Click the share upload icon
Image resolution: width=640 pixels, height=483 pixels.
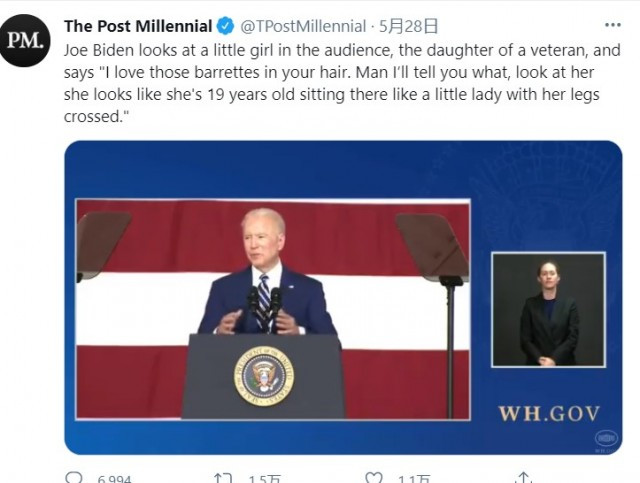coord(523,478)
